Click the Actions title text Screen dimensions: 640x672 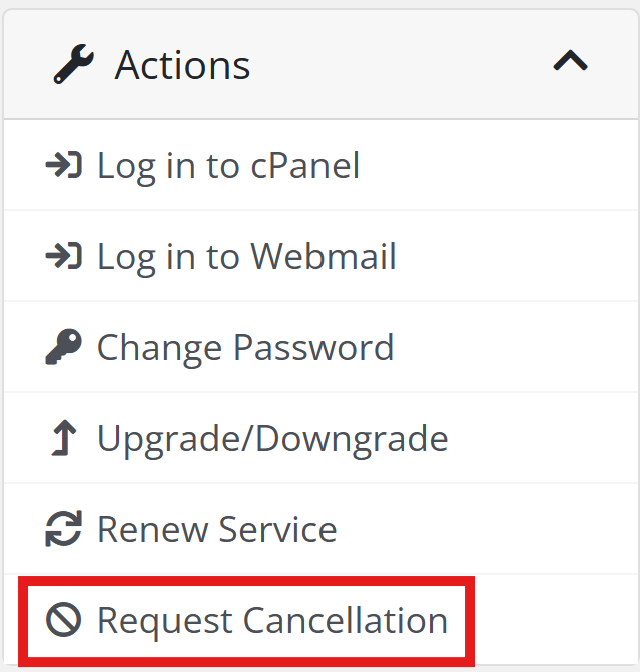pos(182,65)
